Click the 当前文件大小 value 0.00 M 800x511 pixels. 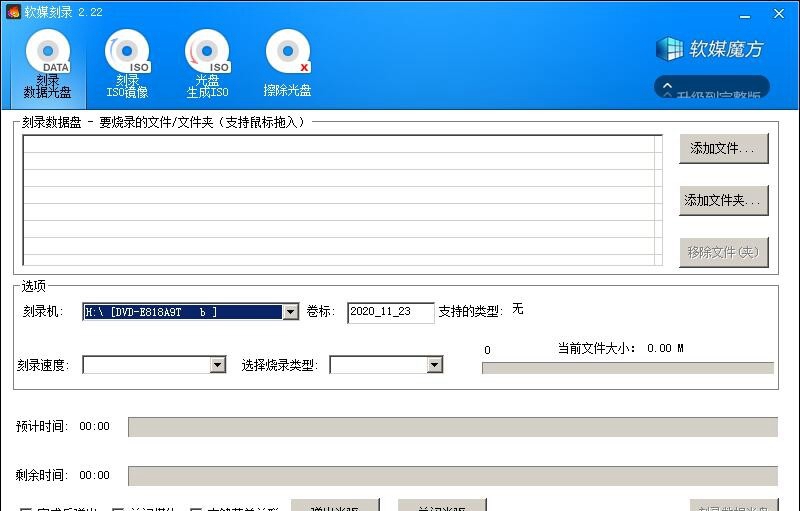point(665,348)
